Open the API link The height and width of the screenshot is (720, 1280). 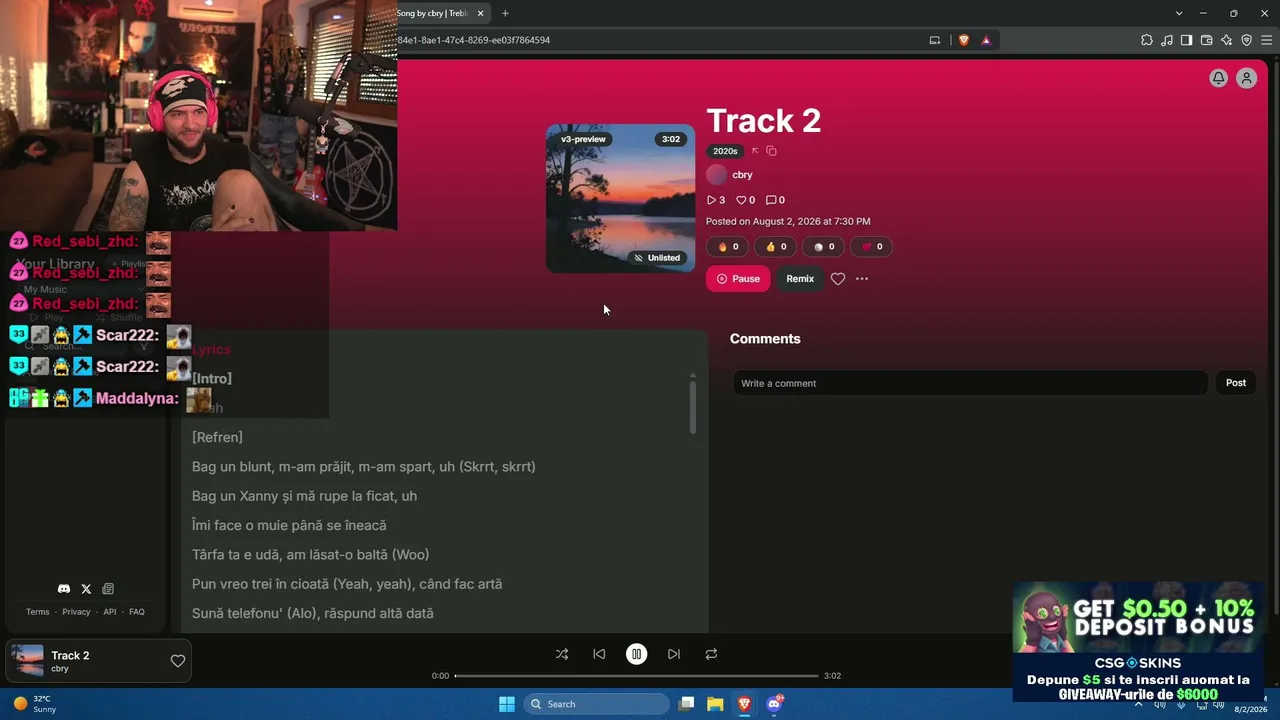[110, 612]
